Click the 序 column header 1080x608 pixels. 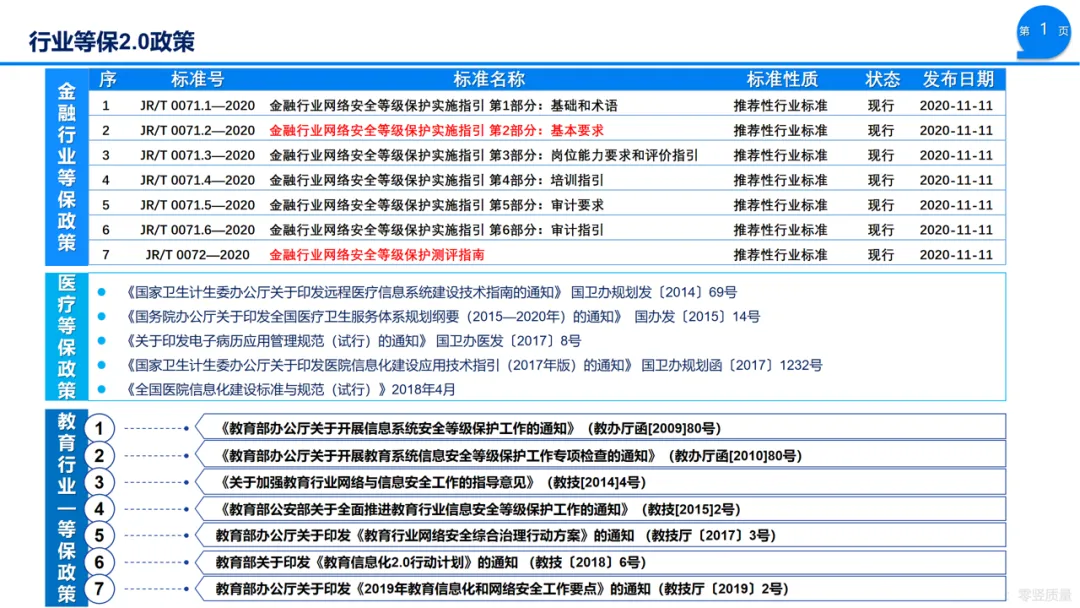pos(107,79)
